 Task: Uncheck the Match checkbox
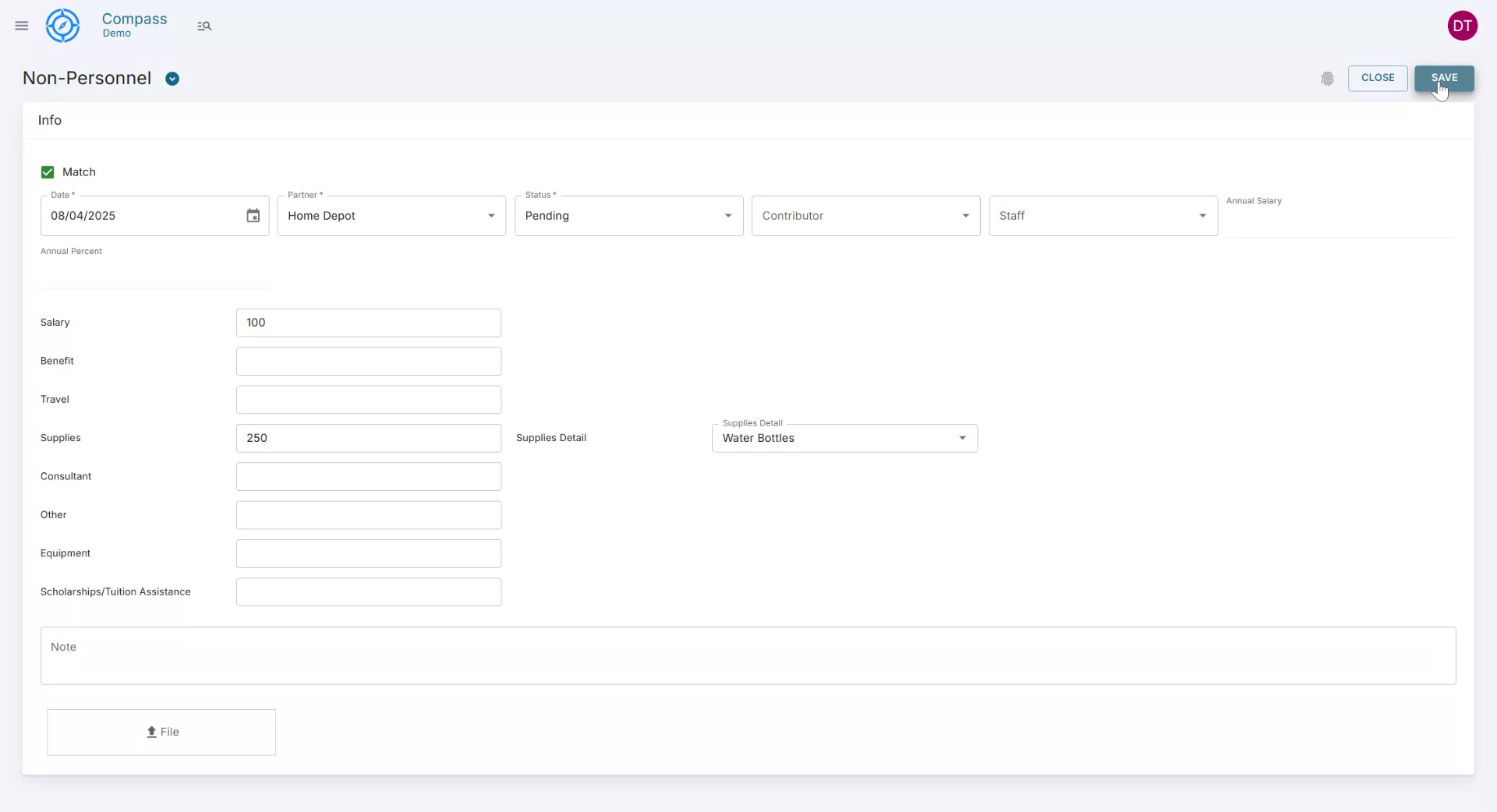pos(48,171)
